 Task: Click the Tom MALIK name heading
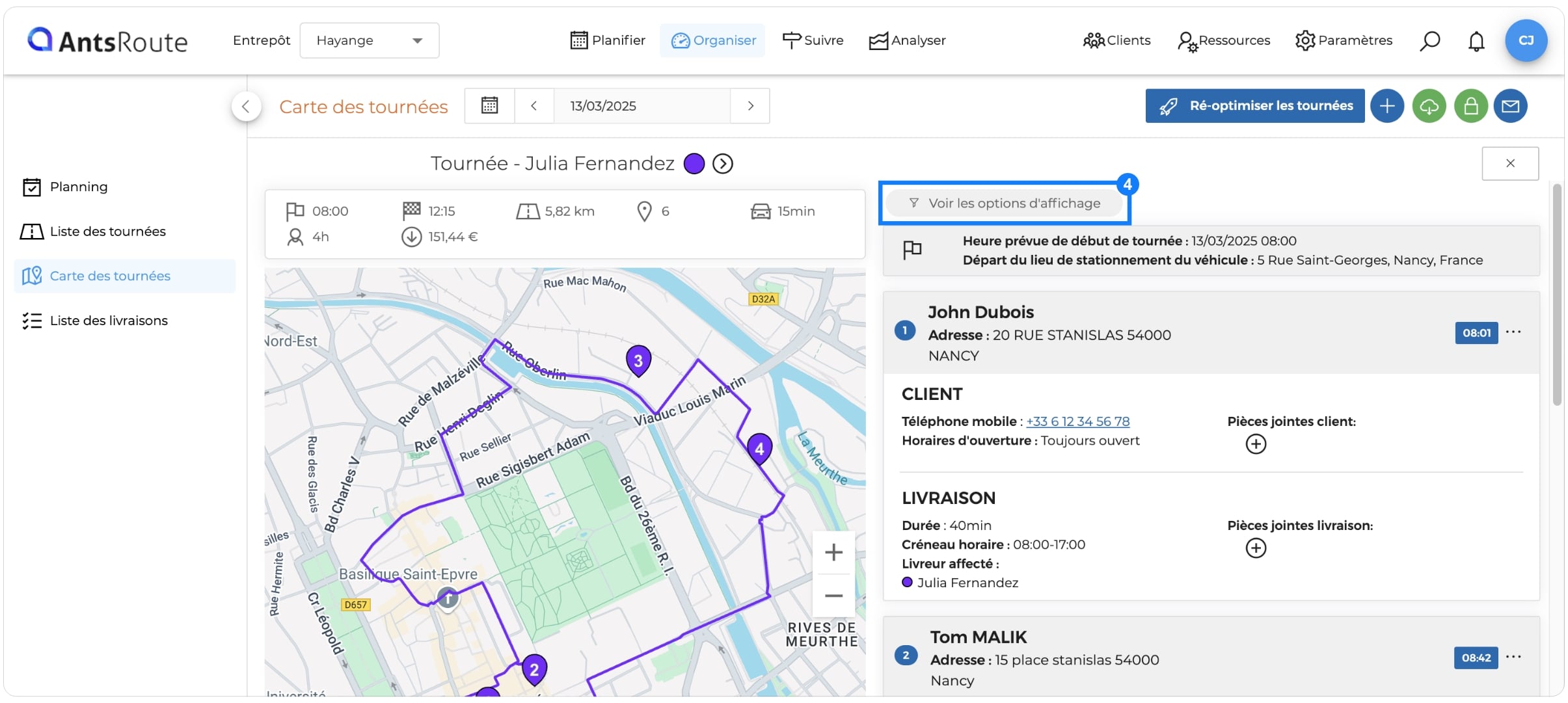point(979,637)
